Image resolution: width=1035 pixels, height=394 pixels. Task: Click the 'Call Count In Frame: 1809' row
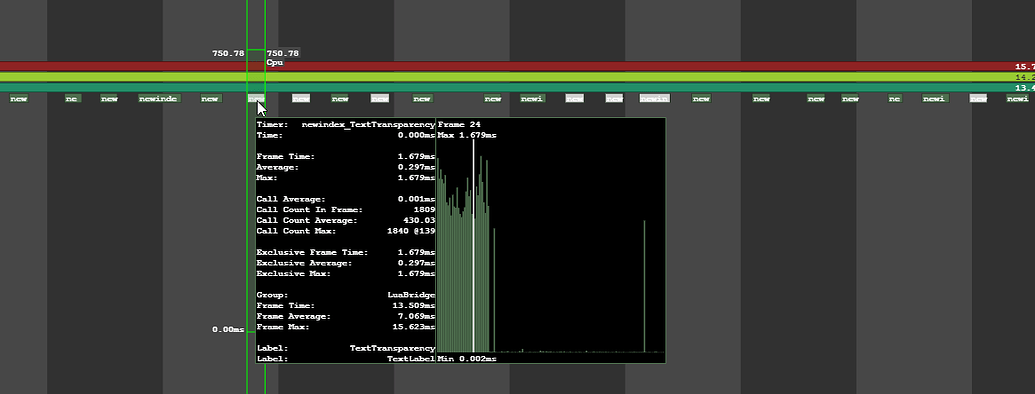(x=346, y=210)
